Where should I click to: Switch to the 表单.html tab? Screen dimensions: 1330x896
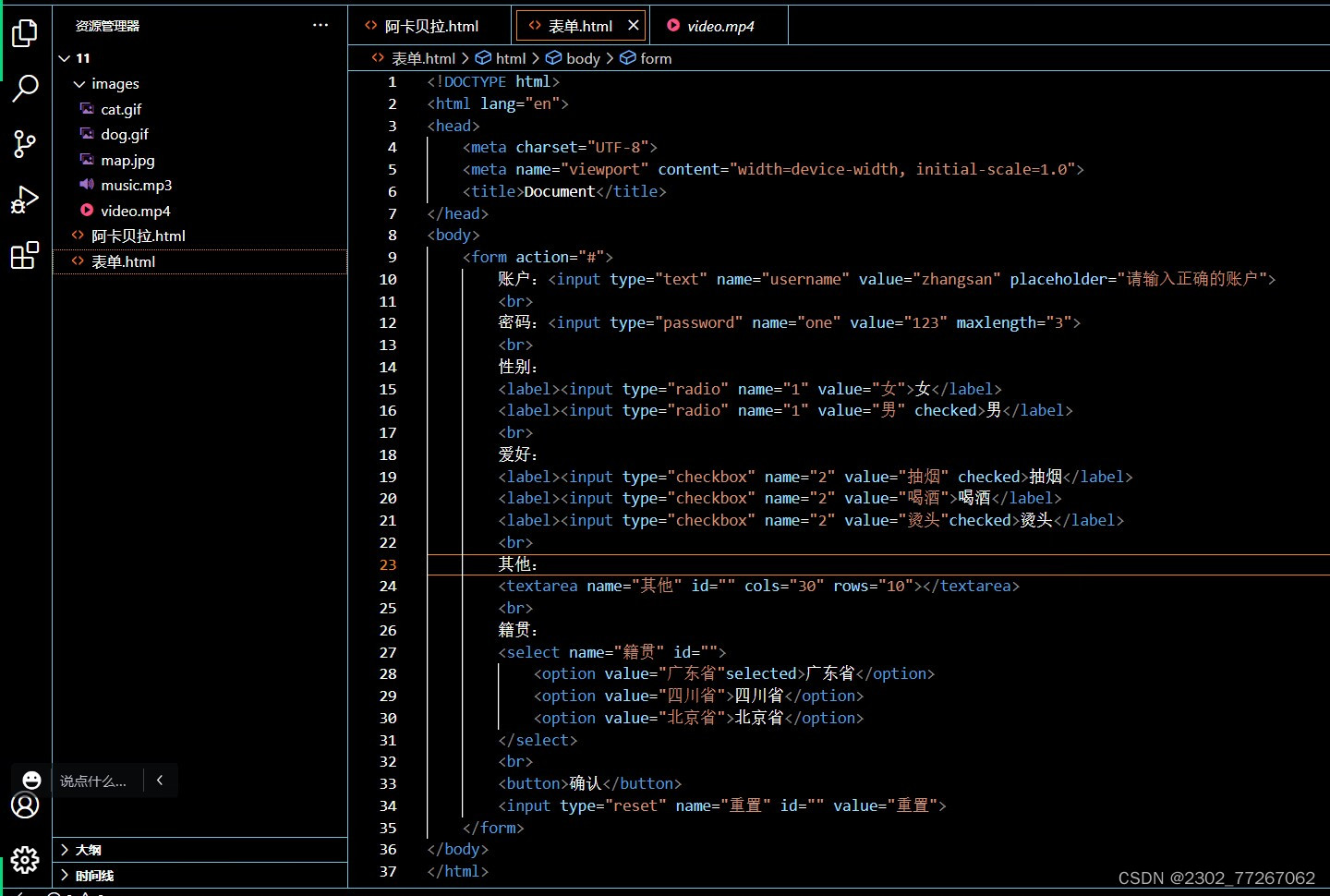[x=580, y=26]
